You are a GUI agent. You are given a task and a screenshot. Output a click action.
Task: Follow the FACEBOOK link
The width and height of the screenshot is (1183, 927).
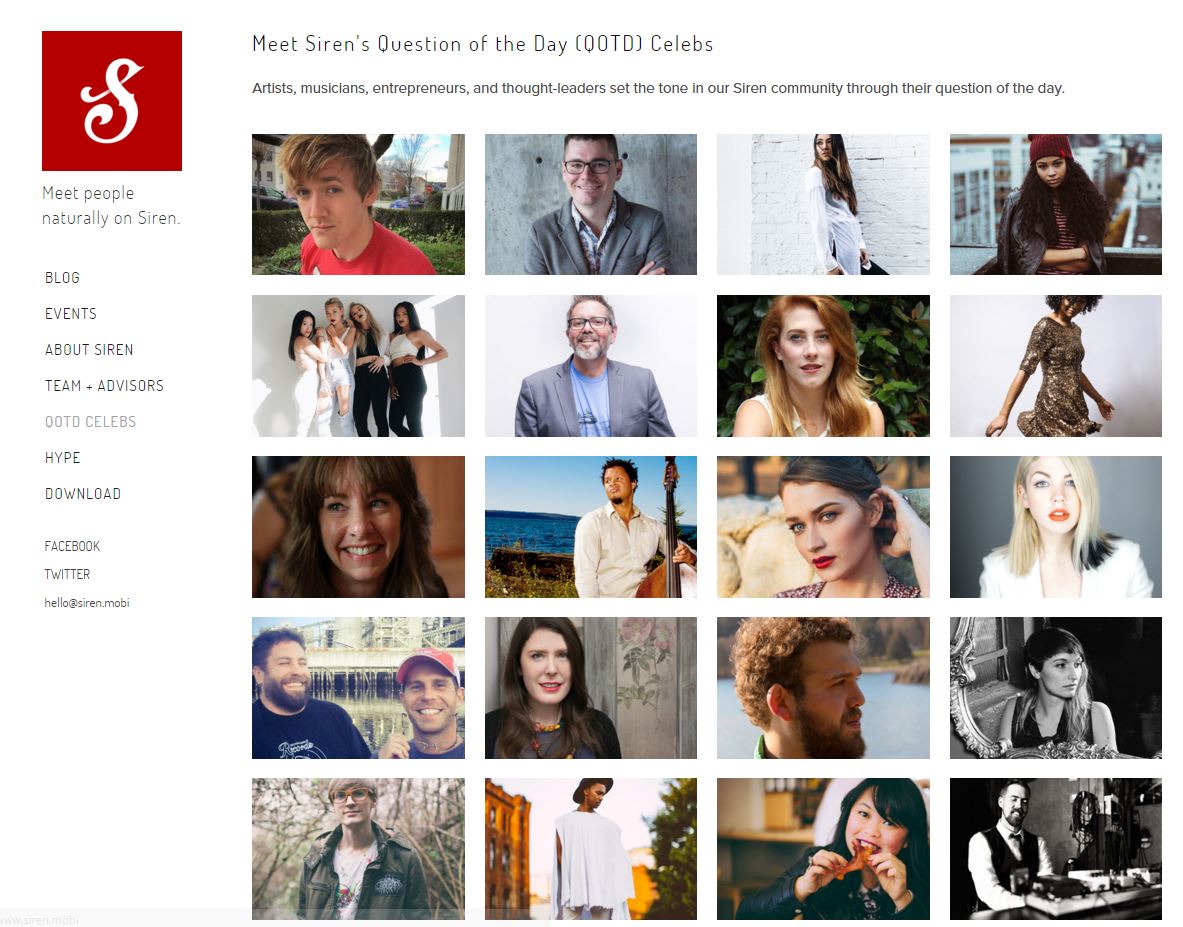72,546
